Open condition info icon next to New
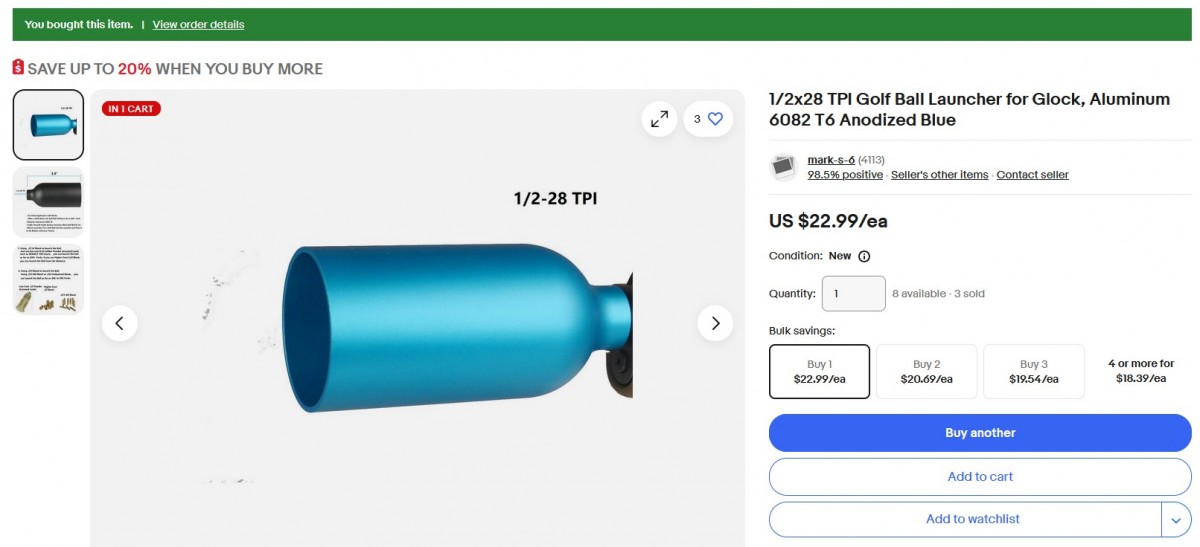Image resolution: width=1200 pixels, height=547 pixels. point(864,256)
